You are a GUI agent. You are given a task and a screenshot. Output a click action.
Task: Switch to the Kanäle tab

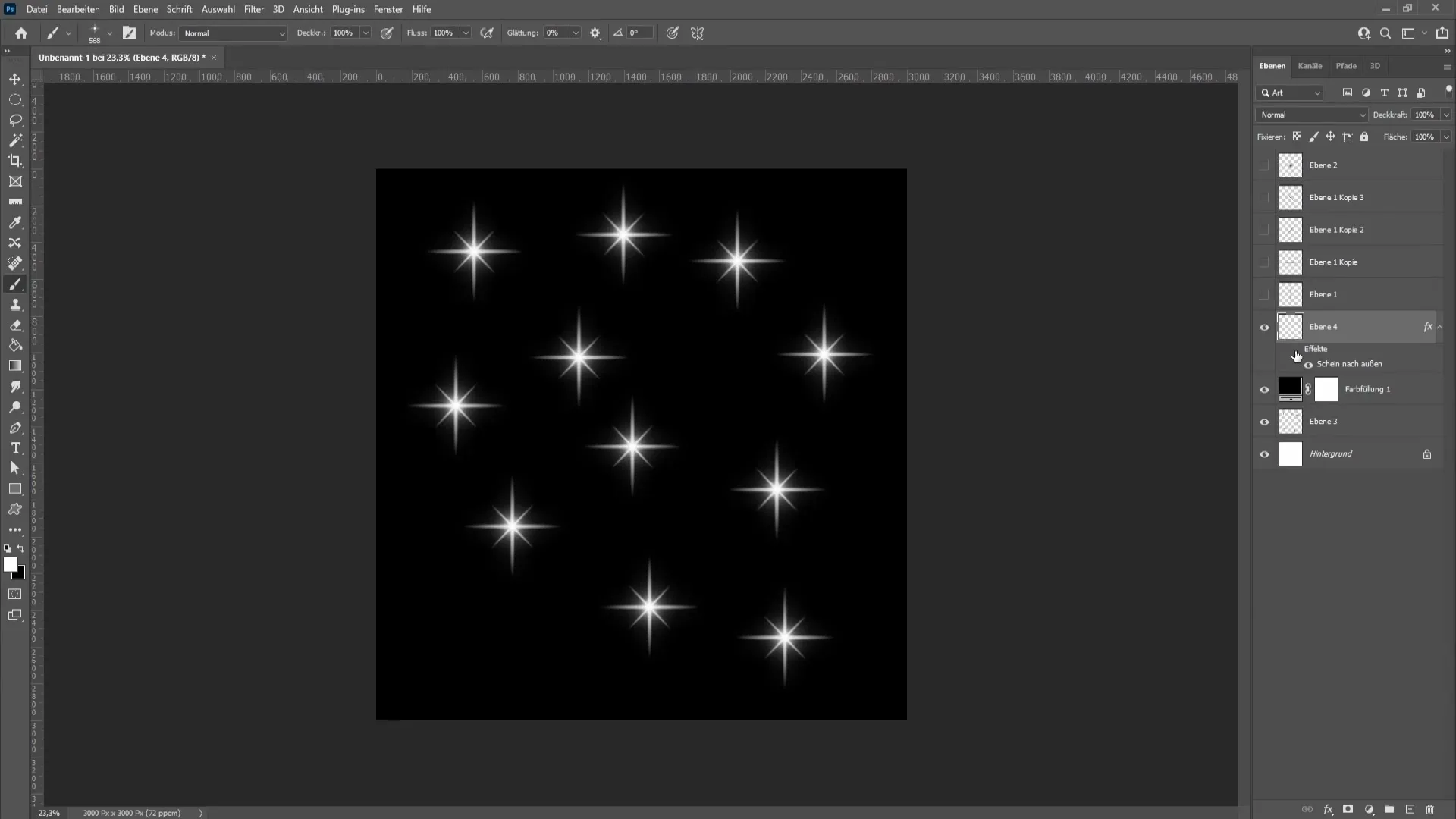[1310, 65]
